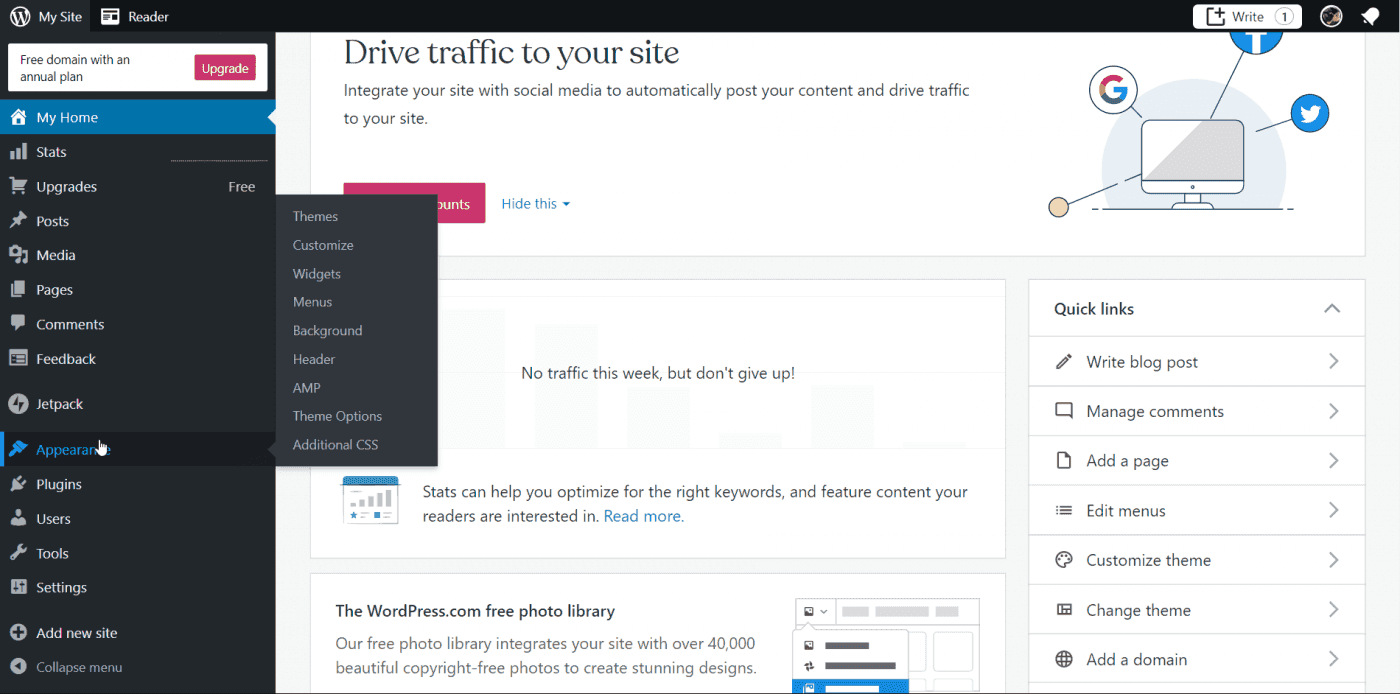Screen dimensions: 1400x694
Task: Click the Add new site plus icon
Action: (18, 633)
